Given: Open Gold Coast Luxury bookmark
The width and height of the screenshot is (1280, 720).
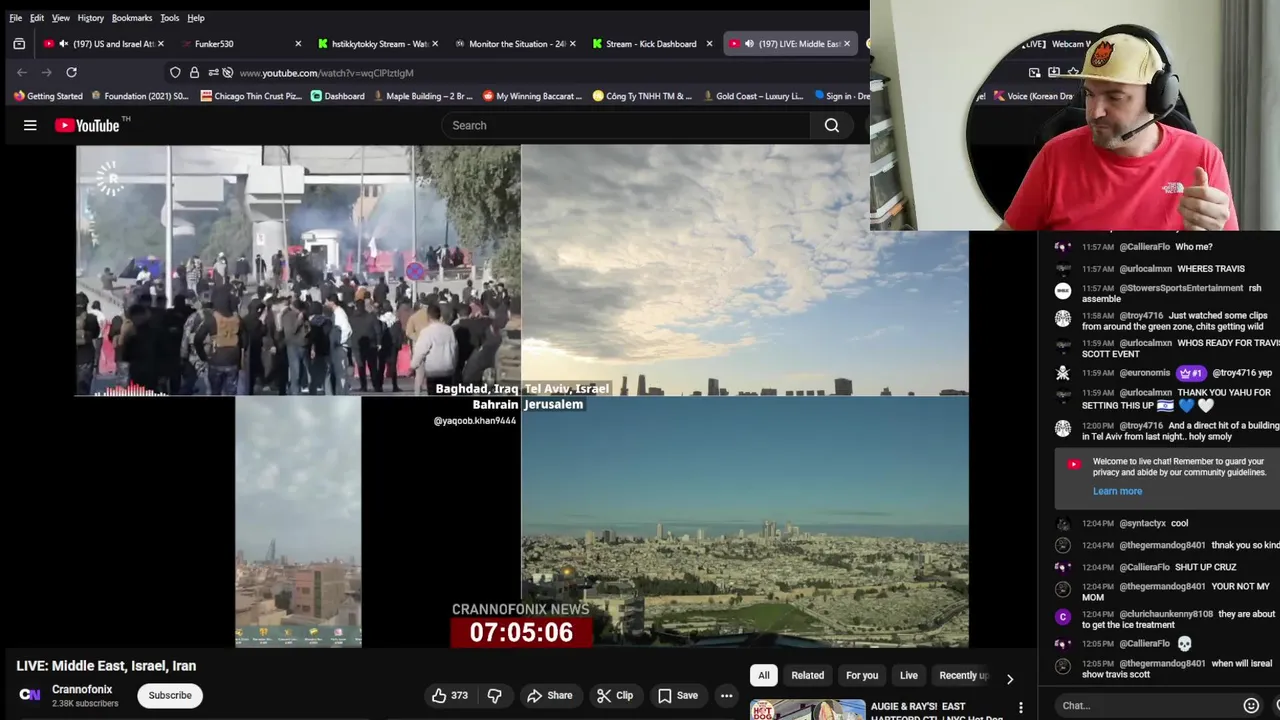Looking at the screenshot, I should pos(753,96).
